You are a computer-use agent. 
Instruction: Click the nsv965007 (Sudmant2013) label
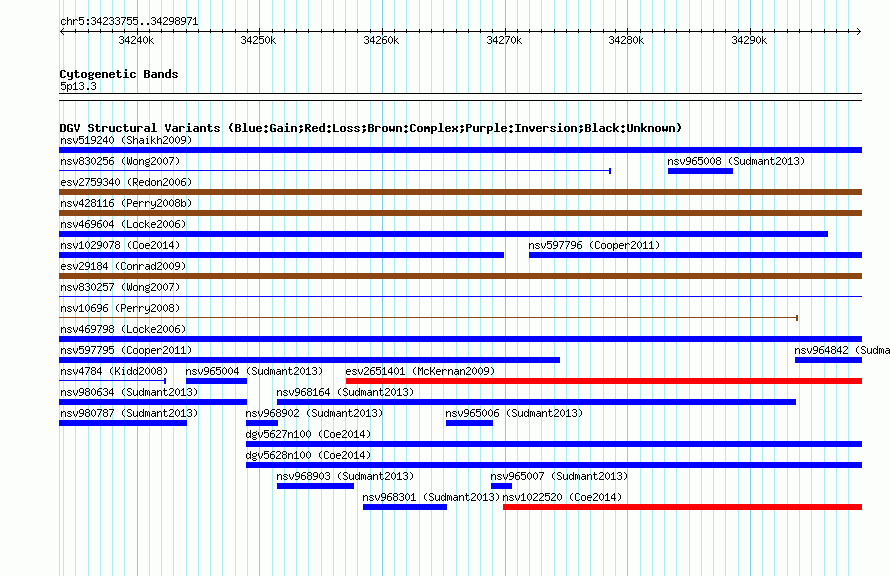point(559,476)
